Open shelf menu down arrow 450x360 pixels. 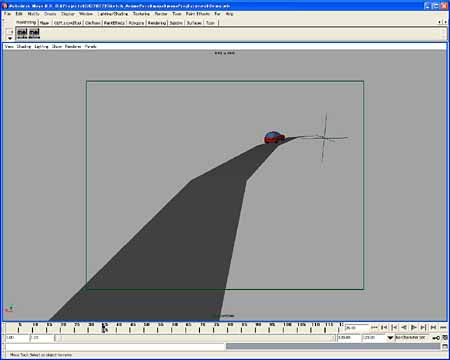[x=10, y=38]
